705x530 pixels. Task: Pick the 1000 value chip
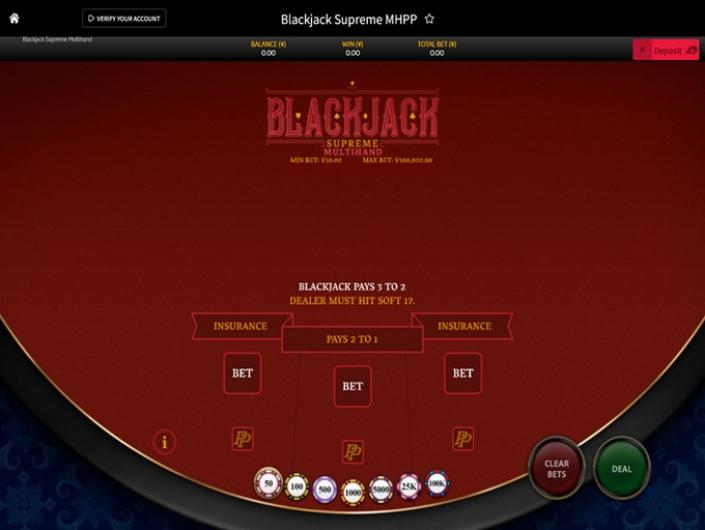(353, 493)
